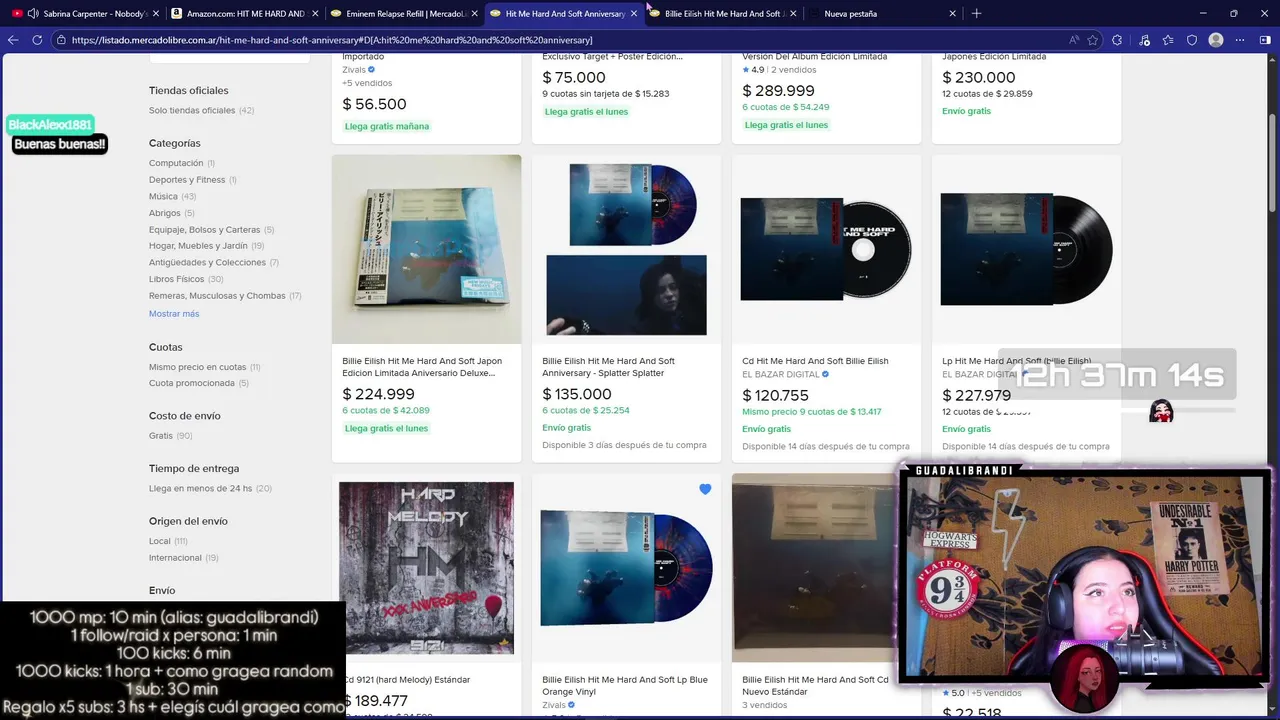The height and width of the screenshot is (720, 1280).
Task: Filter by Mismo precio en cuotas
Action: (x=205, y=367)
